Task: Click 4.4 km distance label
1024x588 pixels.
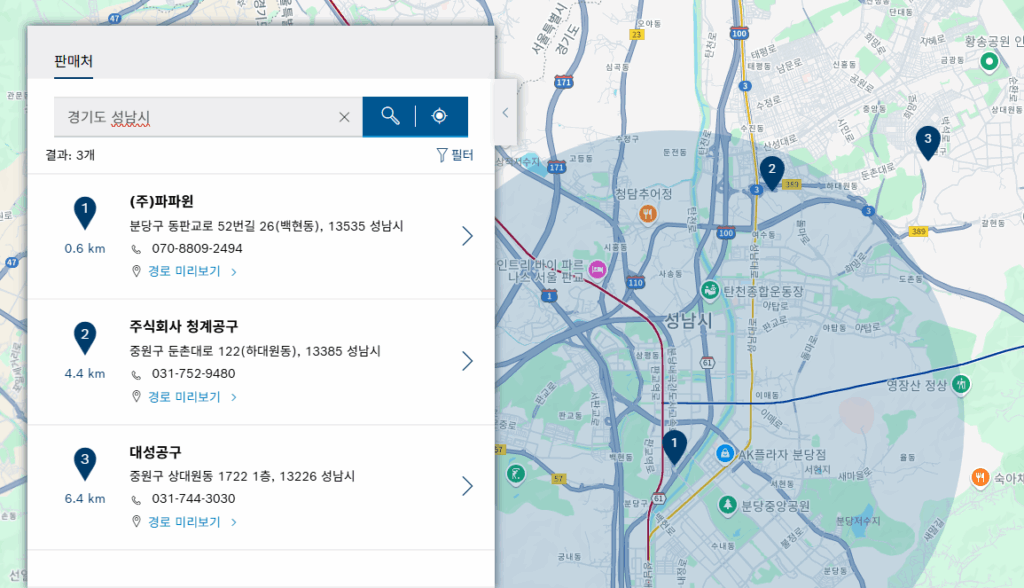Action: pyautogui.click(x=85, y=374)
